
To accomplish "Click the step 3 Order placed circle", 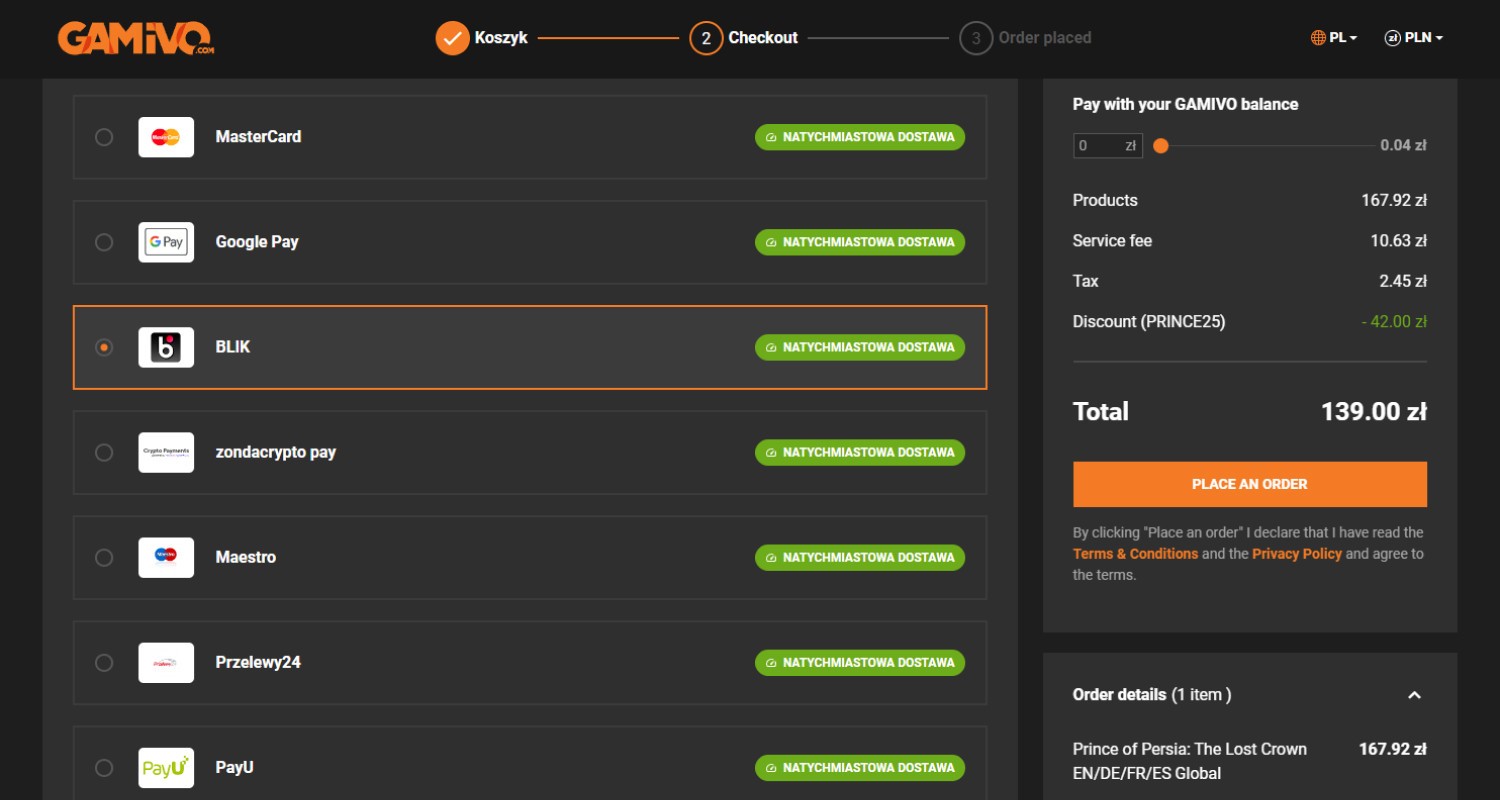I will point(976,38).
